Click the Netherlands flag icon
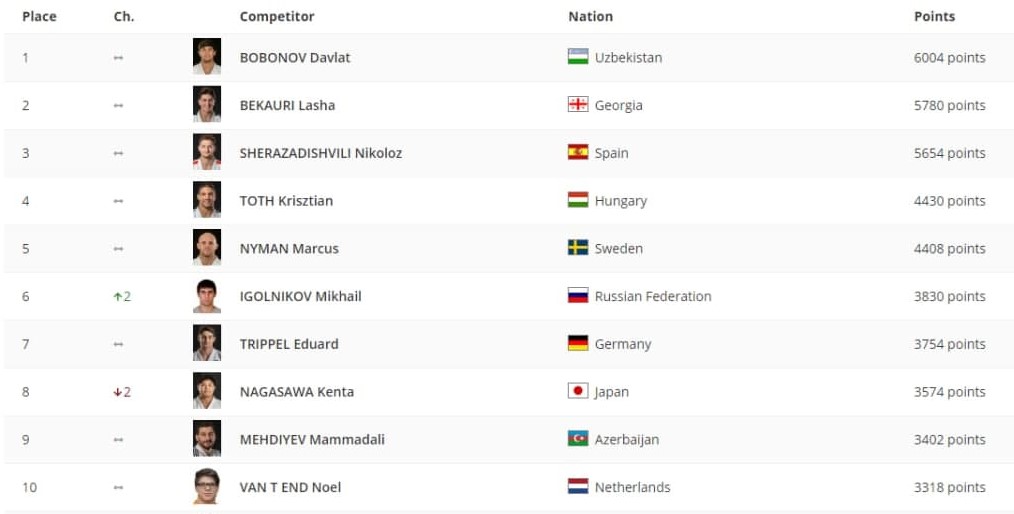Screen dimensions: 1014x514 point(578,487)
